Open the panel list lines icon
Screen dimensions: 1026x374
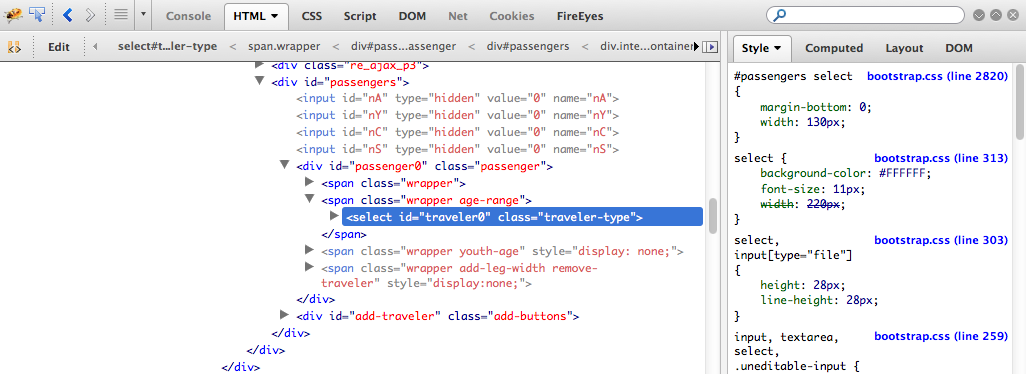121,15
